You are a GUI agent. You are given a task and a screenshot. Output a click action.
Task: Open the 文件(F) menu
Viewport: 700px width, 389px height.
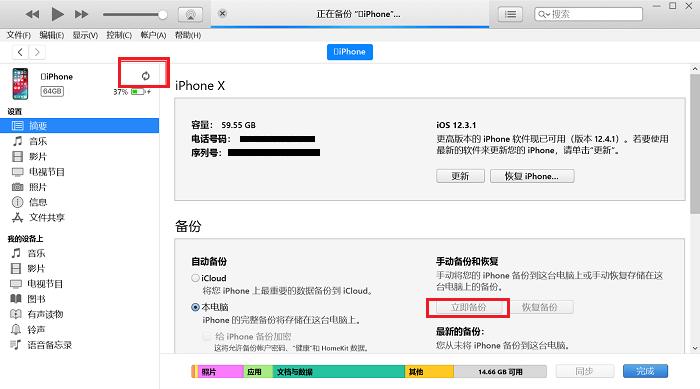[x=18, y=35]
